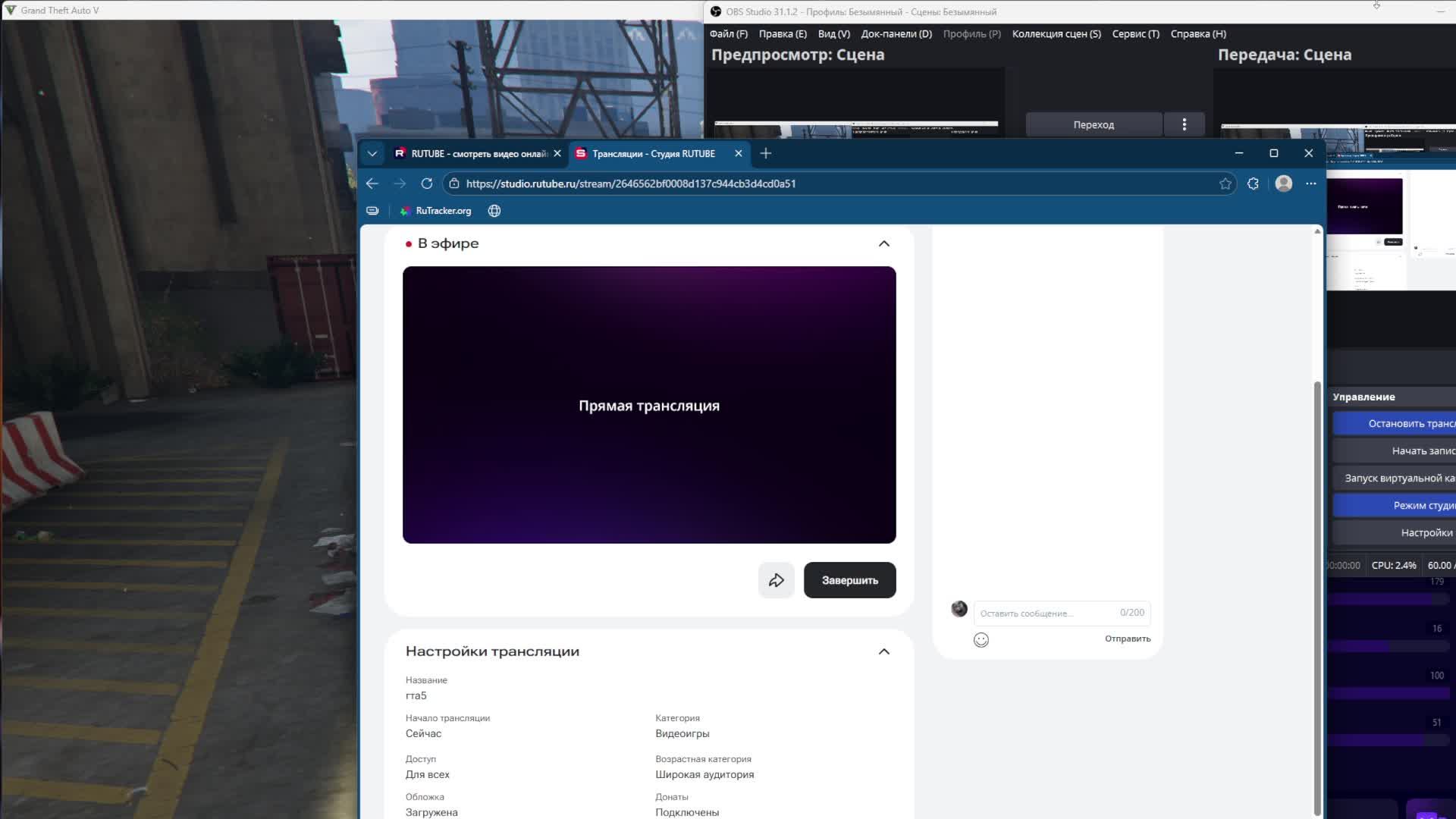Open the Файл (F) menu in OBS

point(728,33)
